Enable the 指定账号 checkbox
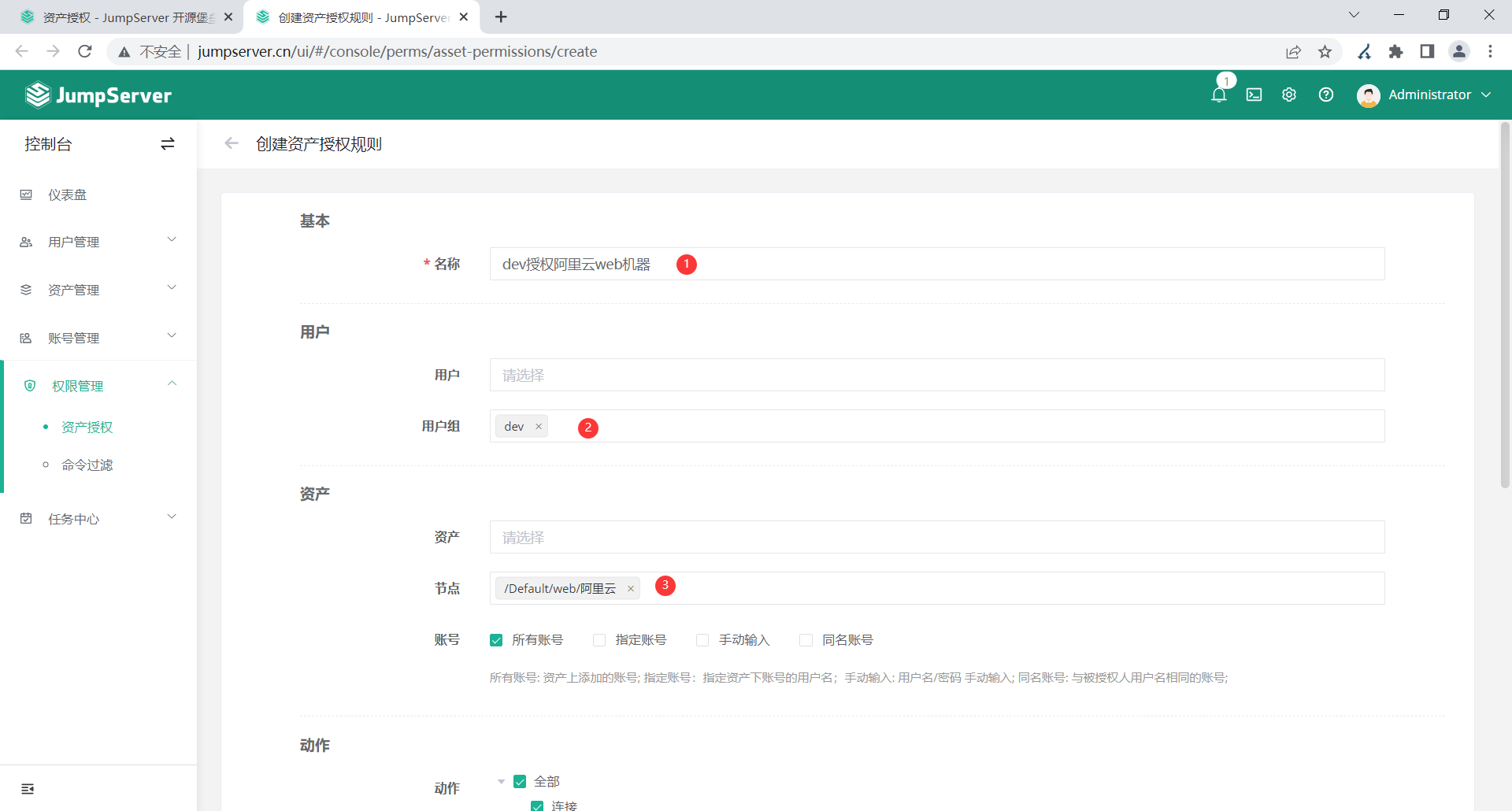Screen dimensions: 1512x811 [599, 640]
